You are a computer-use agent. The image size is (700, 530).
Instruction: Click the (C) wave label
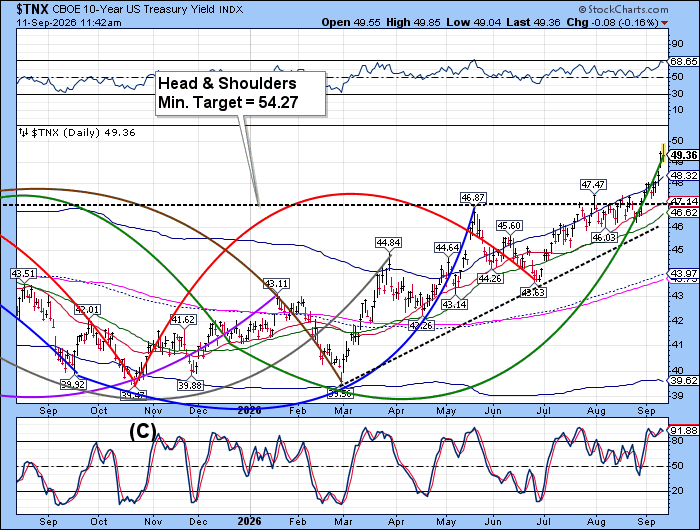tap(142, 431)
